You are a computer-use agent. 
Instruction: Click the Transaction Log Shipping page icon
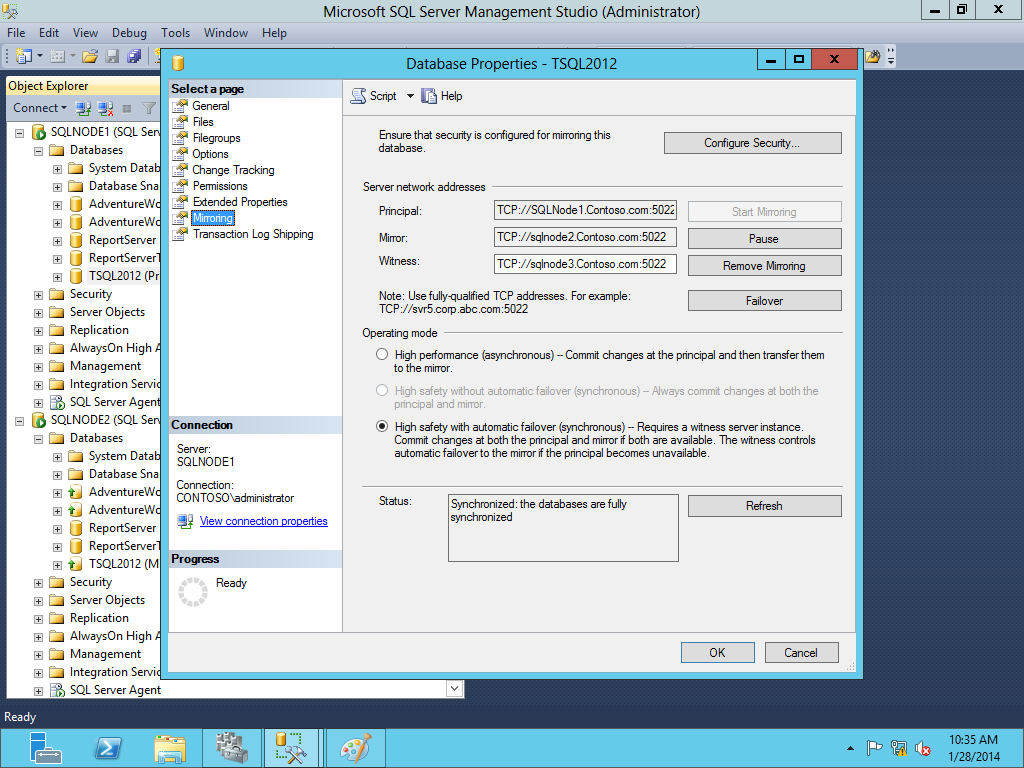180,234
